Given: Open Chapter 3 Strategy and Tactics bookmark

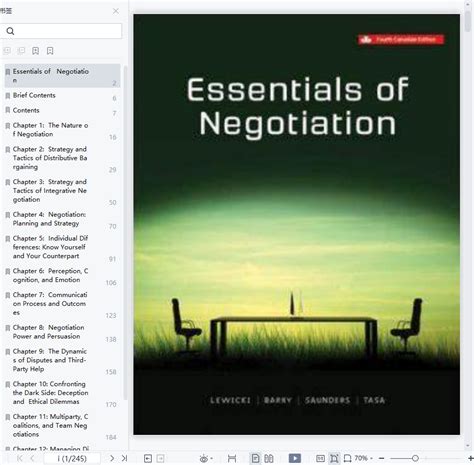Looking at the screenshot, I should [x=50, y=191].
